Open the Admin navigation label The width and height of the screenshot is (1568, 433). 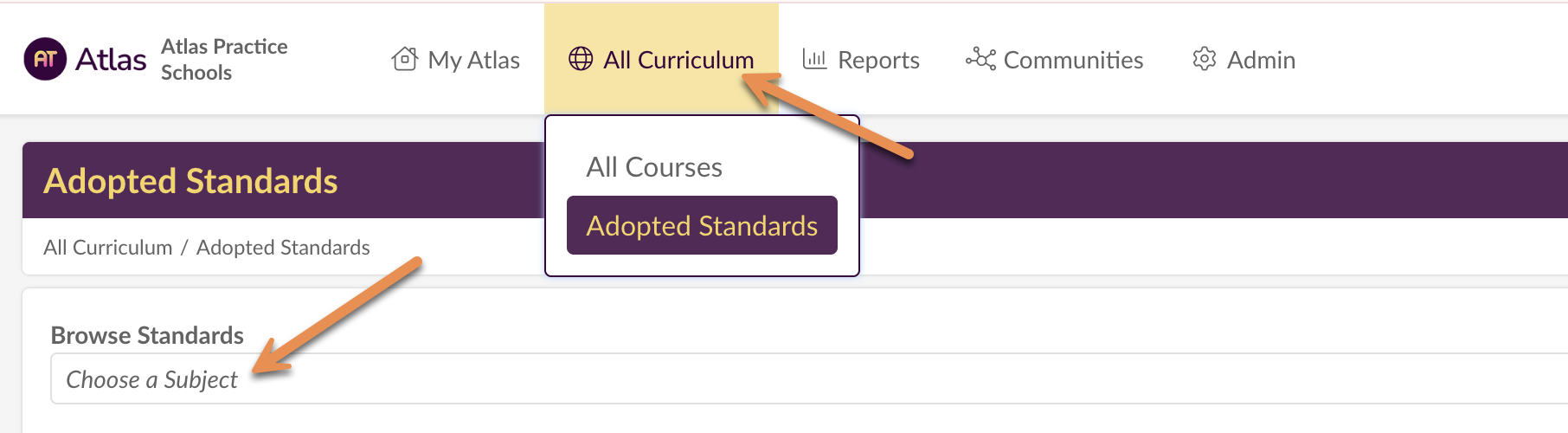(1261, 60)
